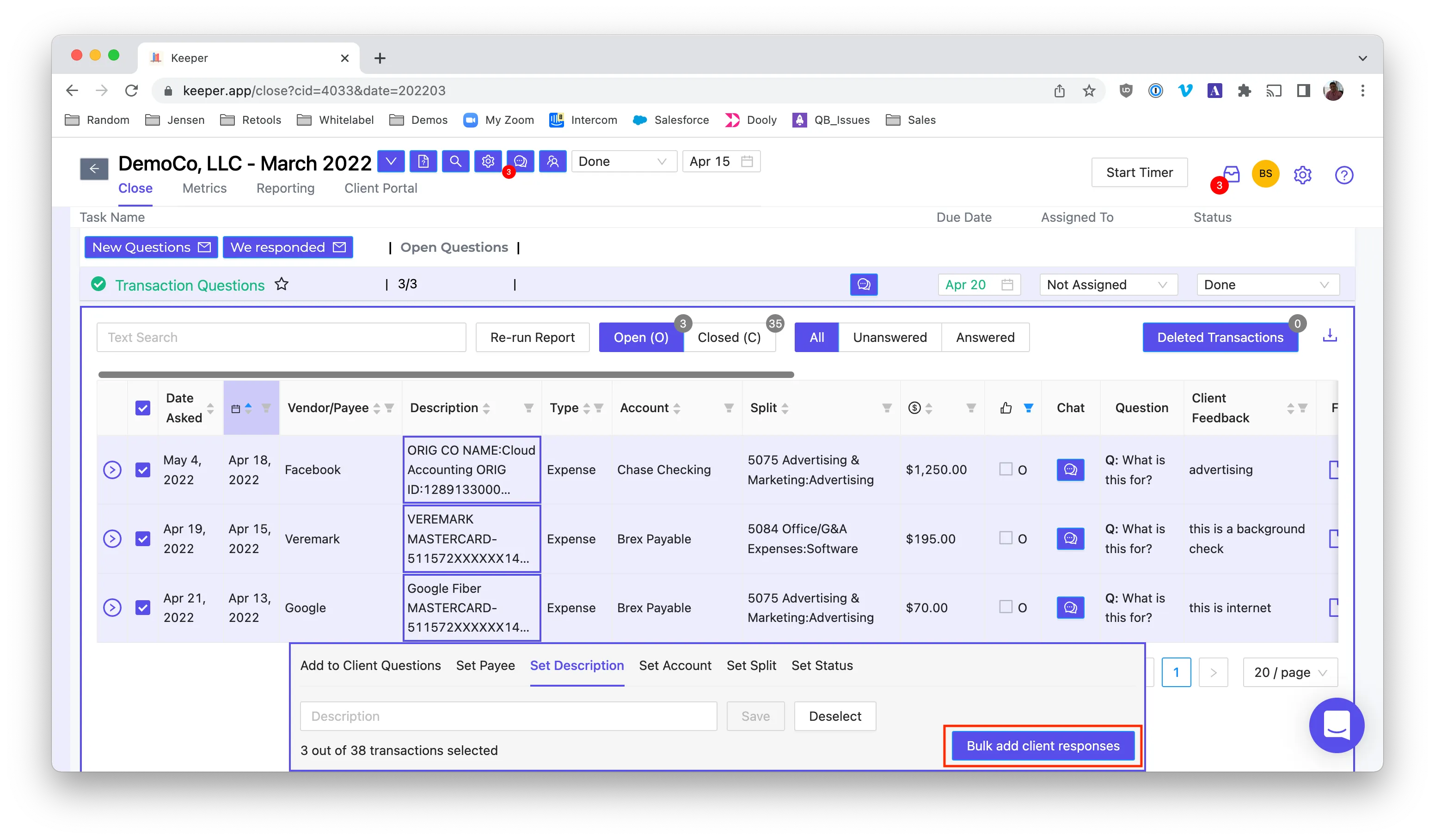Tick the approval checkbox for $1,250.00 row
Image resolution: width=1435 pixels, height=840 pixels.
1006,469
